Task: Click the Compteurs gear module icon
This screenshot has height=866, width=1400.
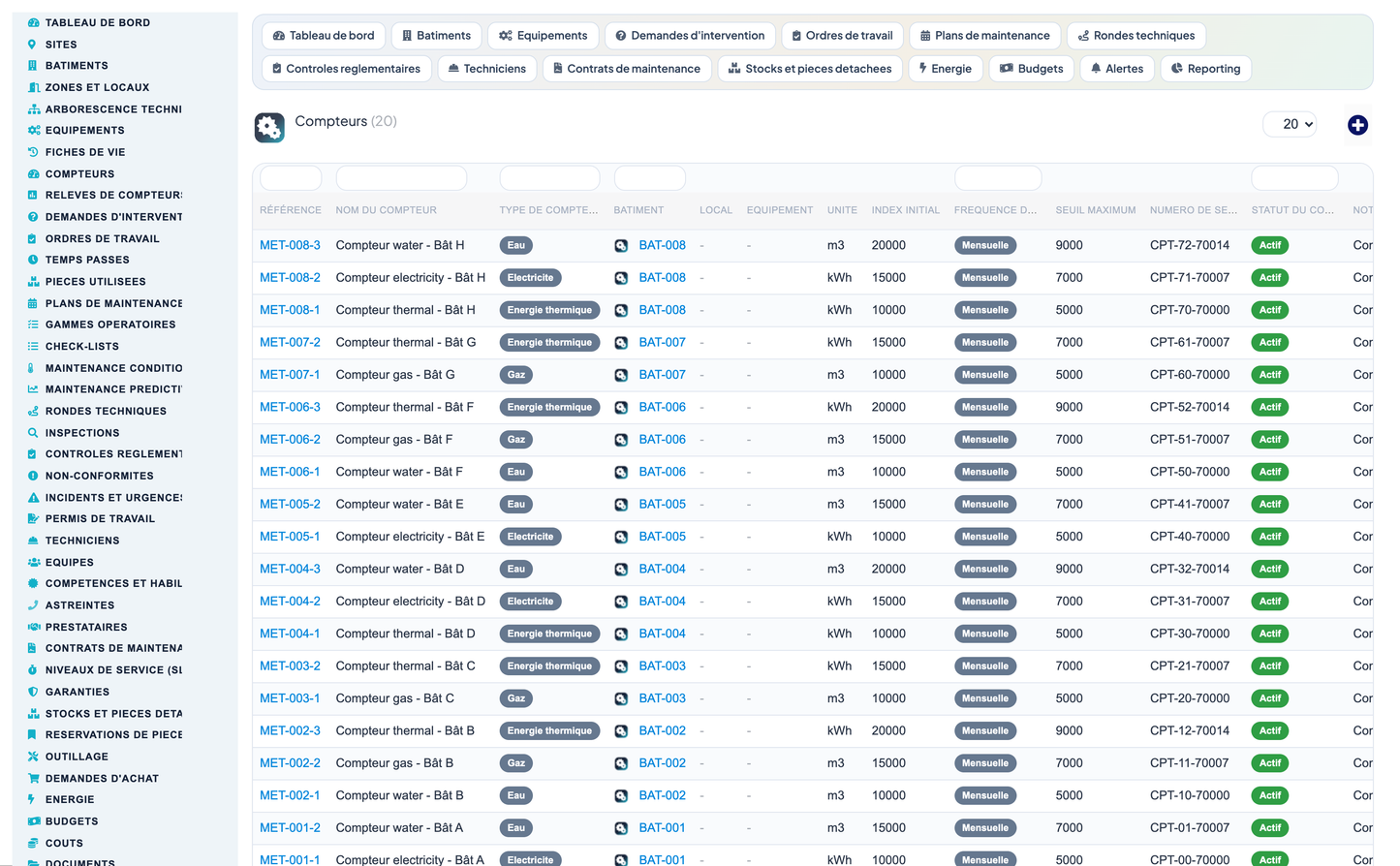Action: pos(269,127)
